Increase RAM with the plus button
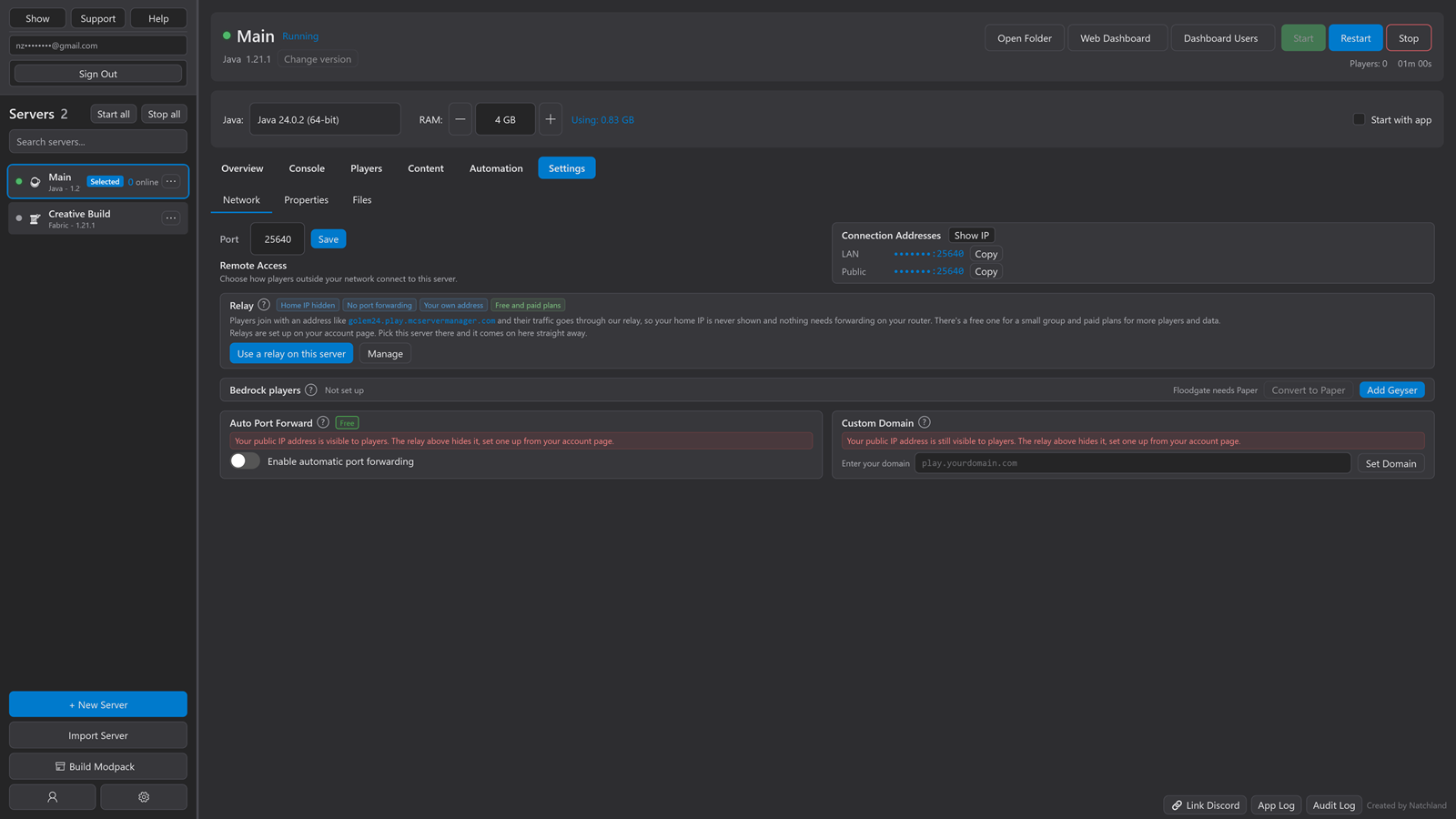1456x819 pixels. [551, 119]
